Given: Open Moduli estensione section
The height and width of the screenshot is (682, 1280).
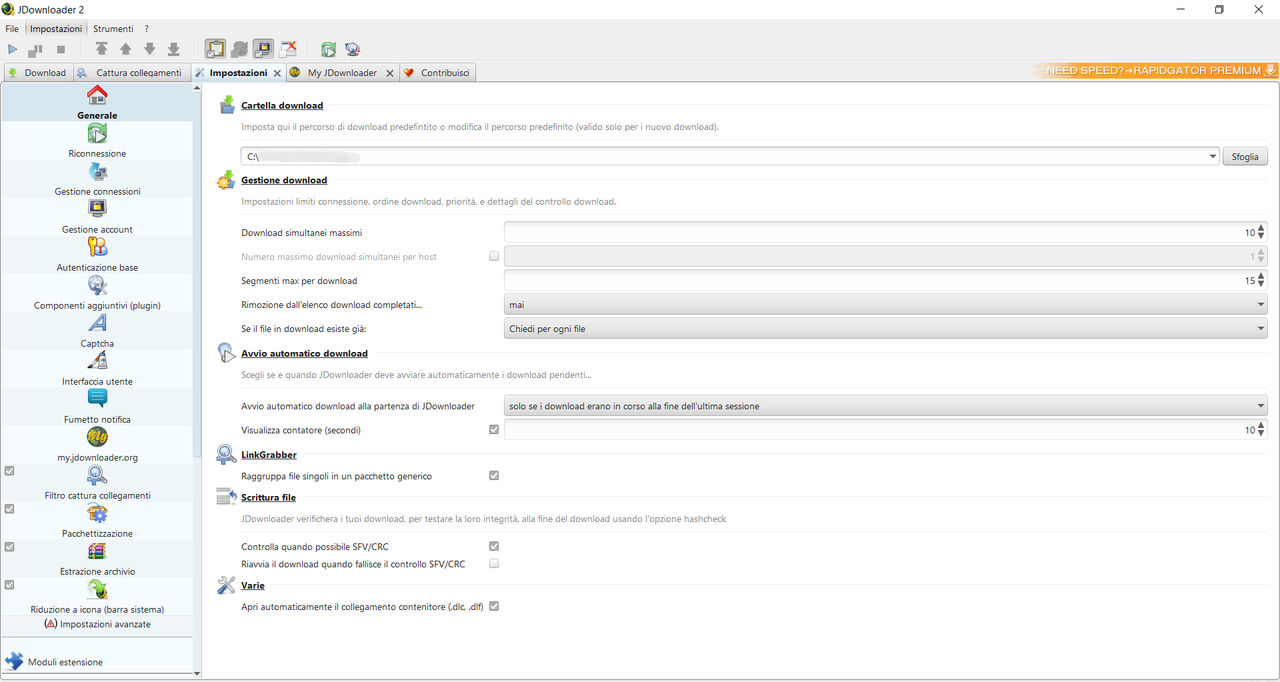Looking at the screenshot, I should click(x=97, y=662).
